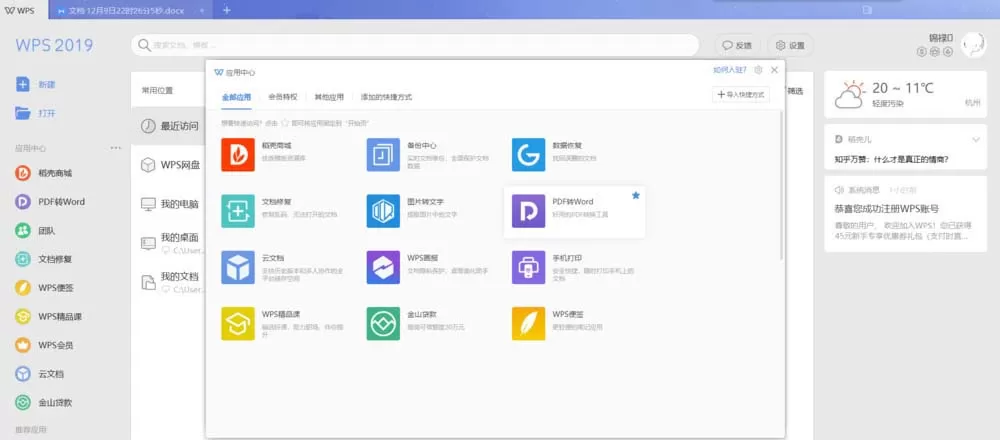
Task: Switch to 会员特权 tab
Action: click(283, 98)
